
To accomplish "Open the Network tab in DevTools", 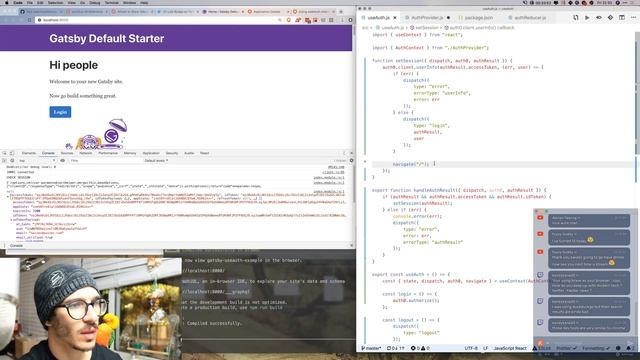I will [86, 153].
